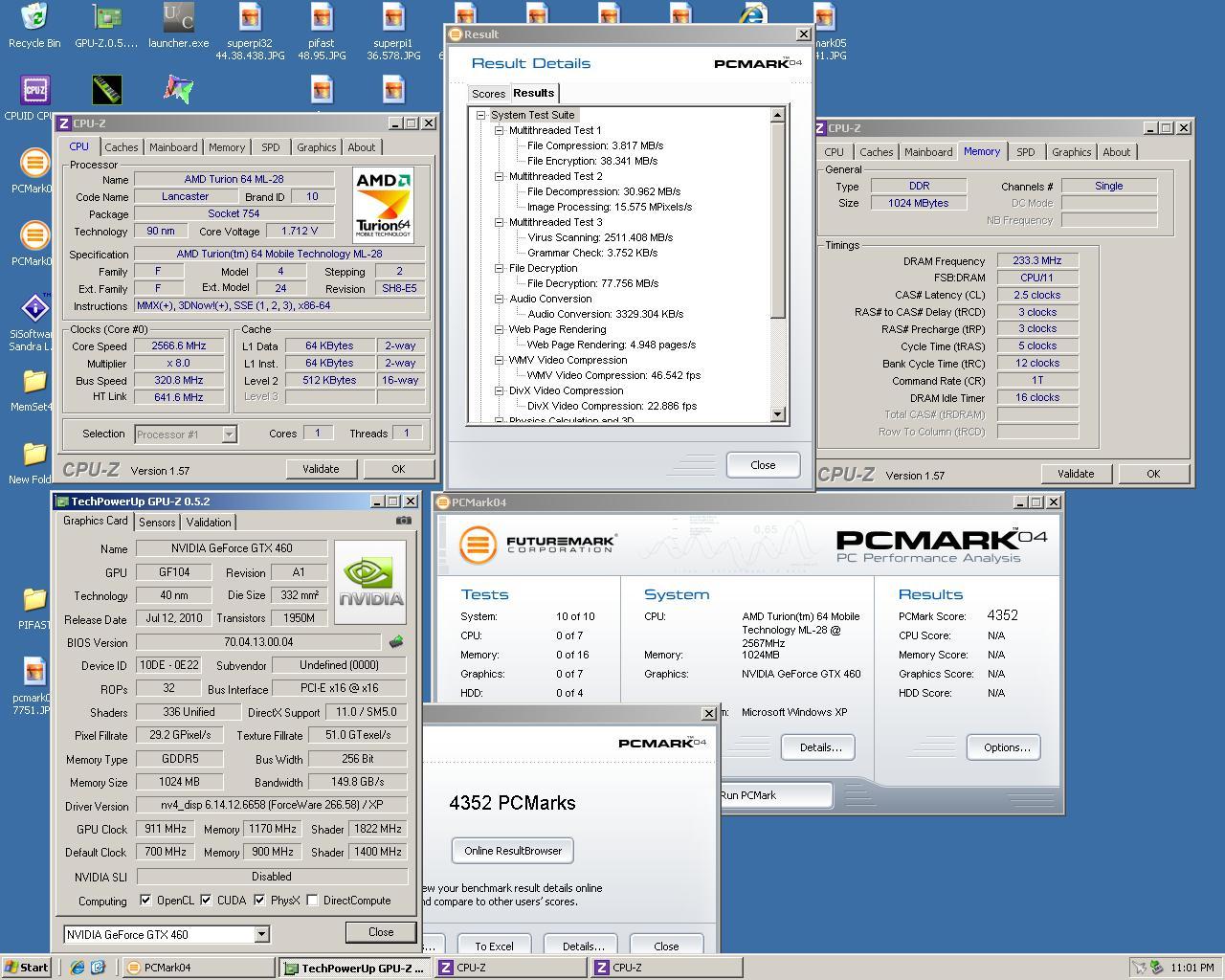Click the NVIDIA logo in GPU-Z
The height and width of the screenshot is (980, 1225).
pyautogui.click(x=370, y=582)
